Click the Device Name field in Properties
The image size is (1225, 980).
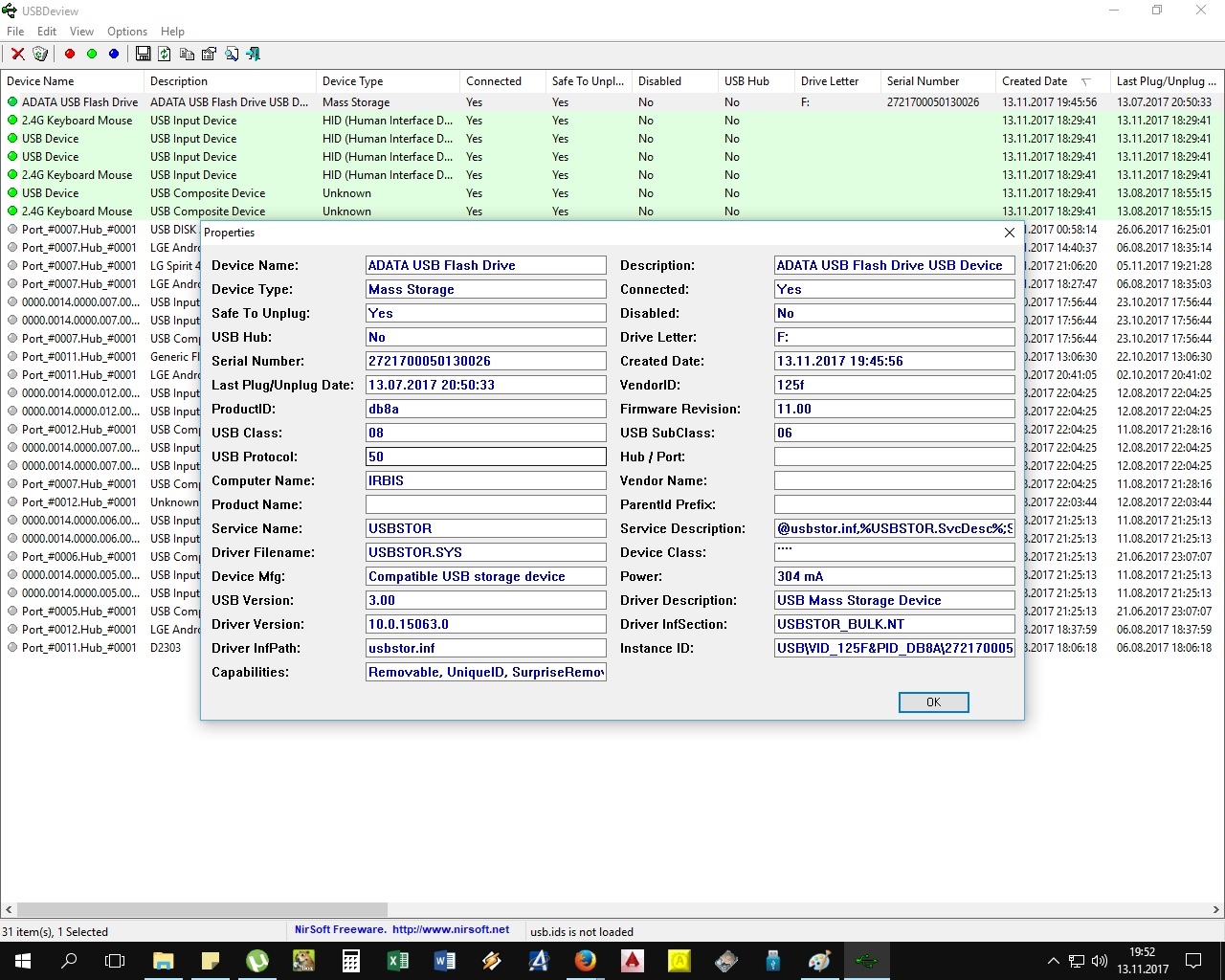tap(486, 265)
